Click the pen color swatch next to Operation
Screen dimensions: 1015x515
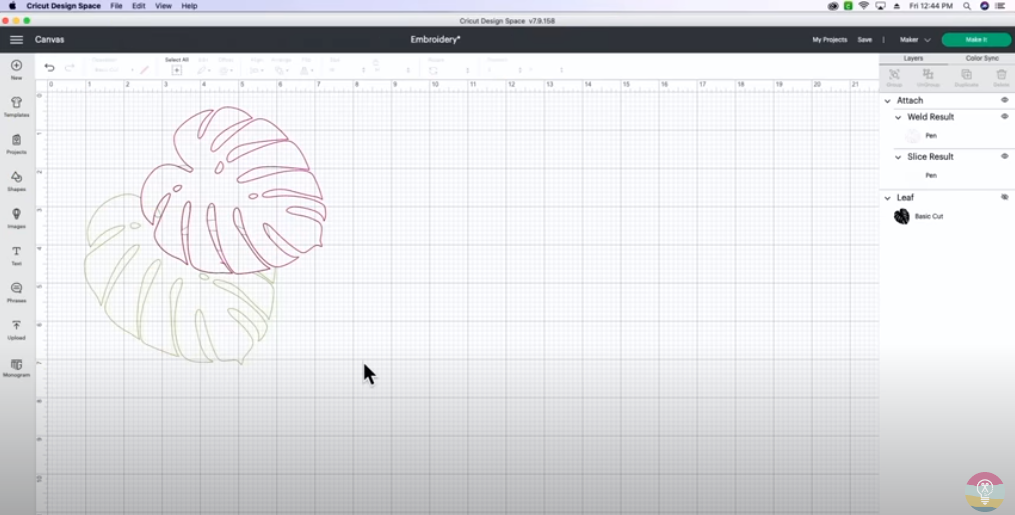[144, 70]
